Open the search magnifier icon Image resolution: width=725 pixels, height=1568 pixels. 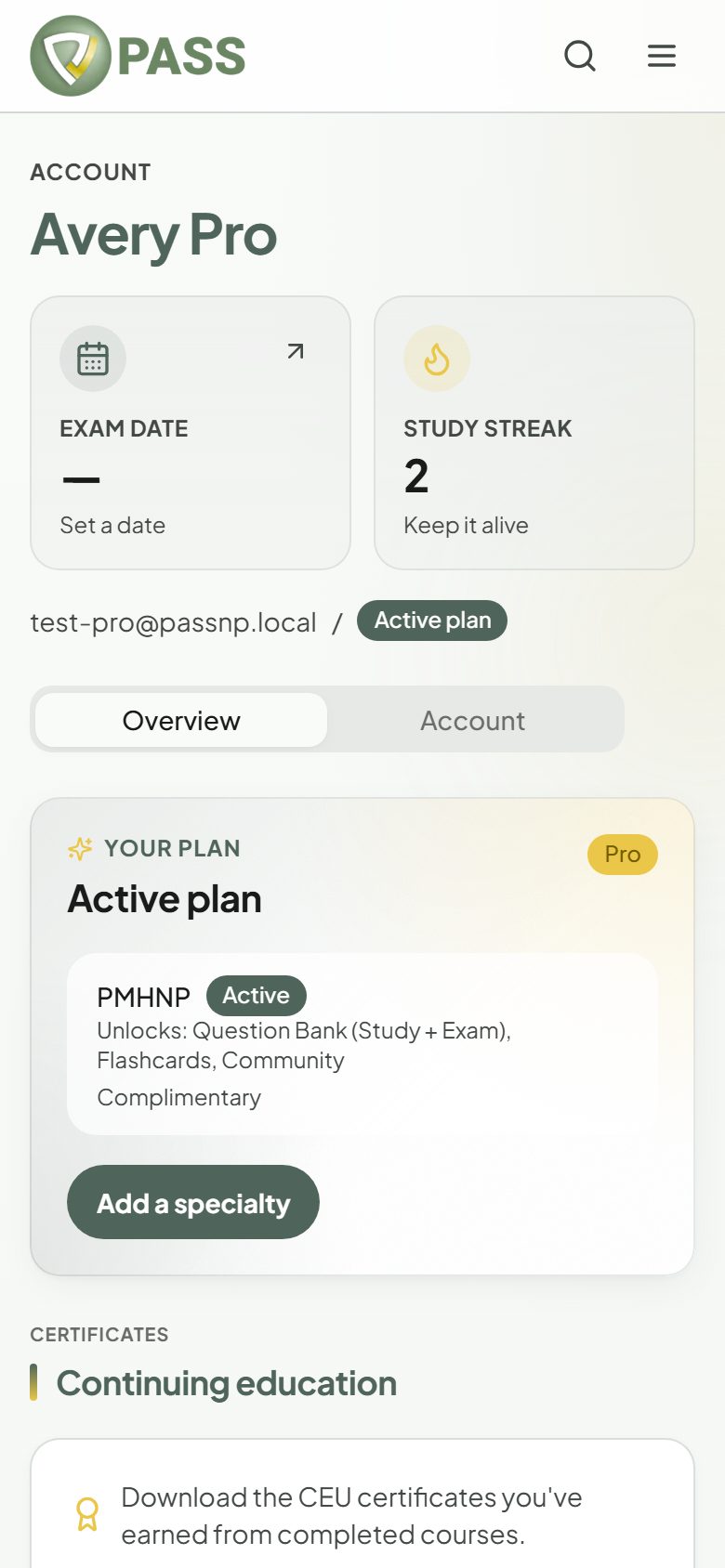tap(580, 56)
